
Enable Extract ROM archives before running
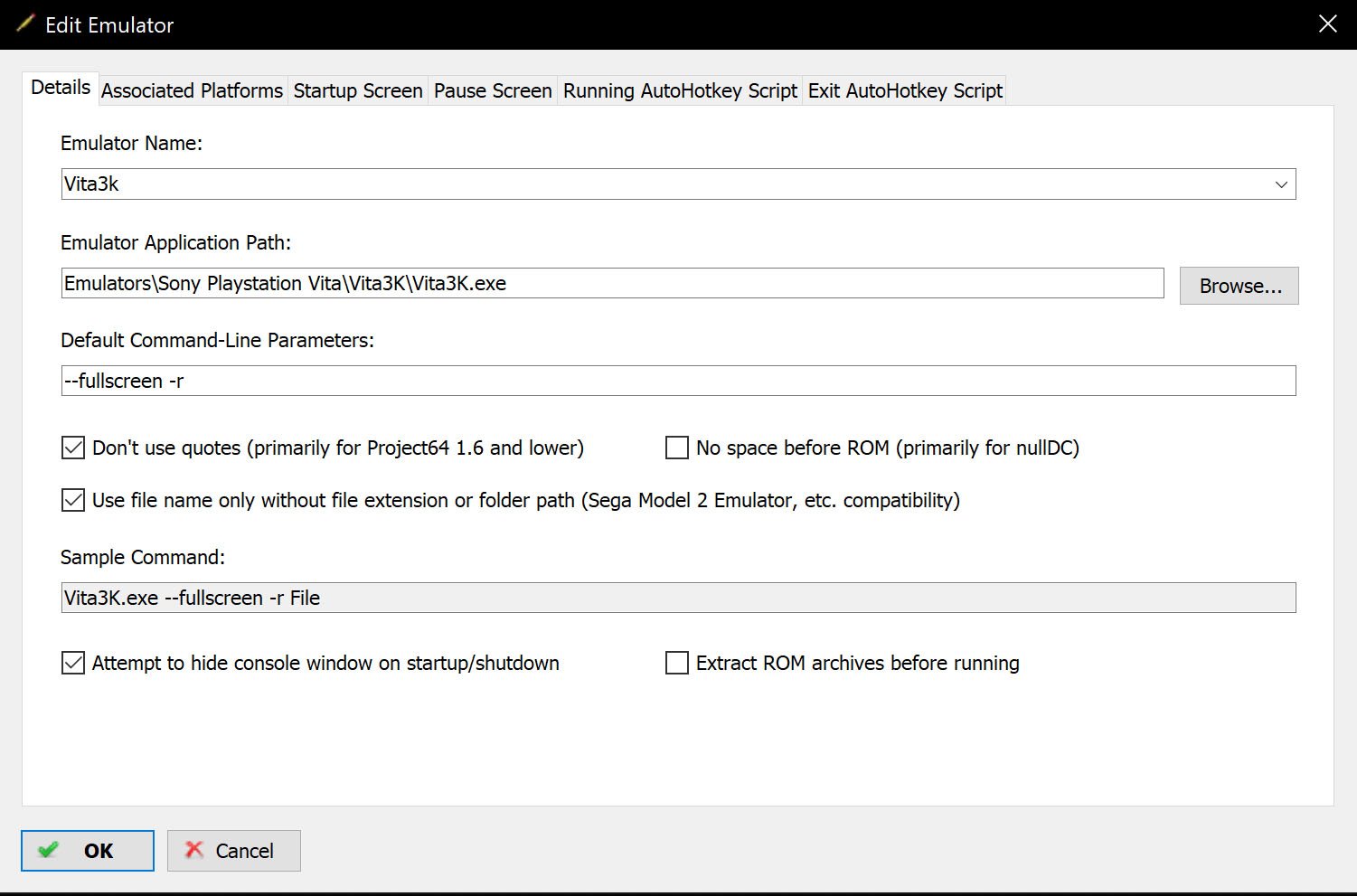[x=677, y=663]
